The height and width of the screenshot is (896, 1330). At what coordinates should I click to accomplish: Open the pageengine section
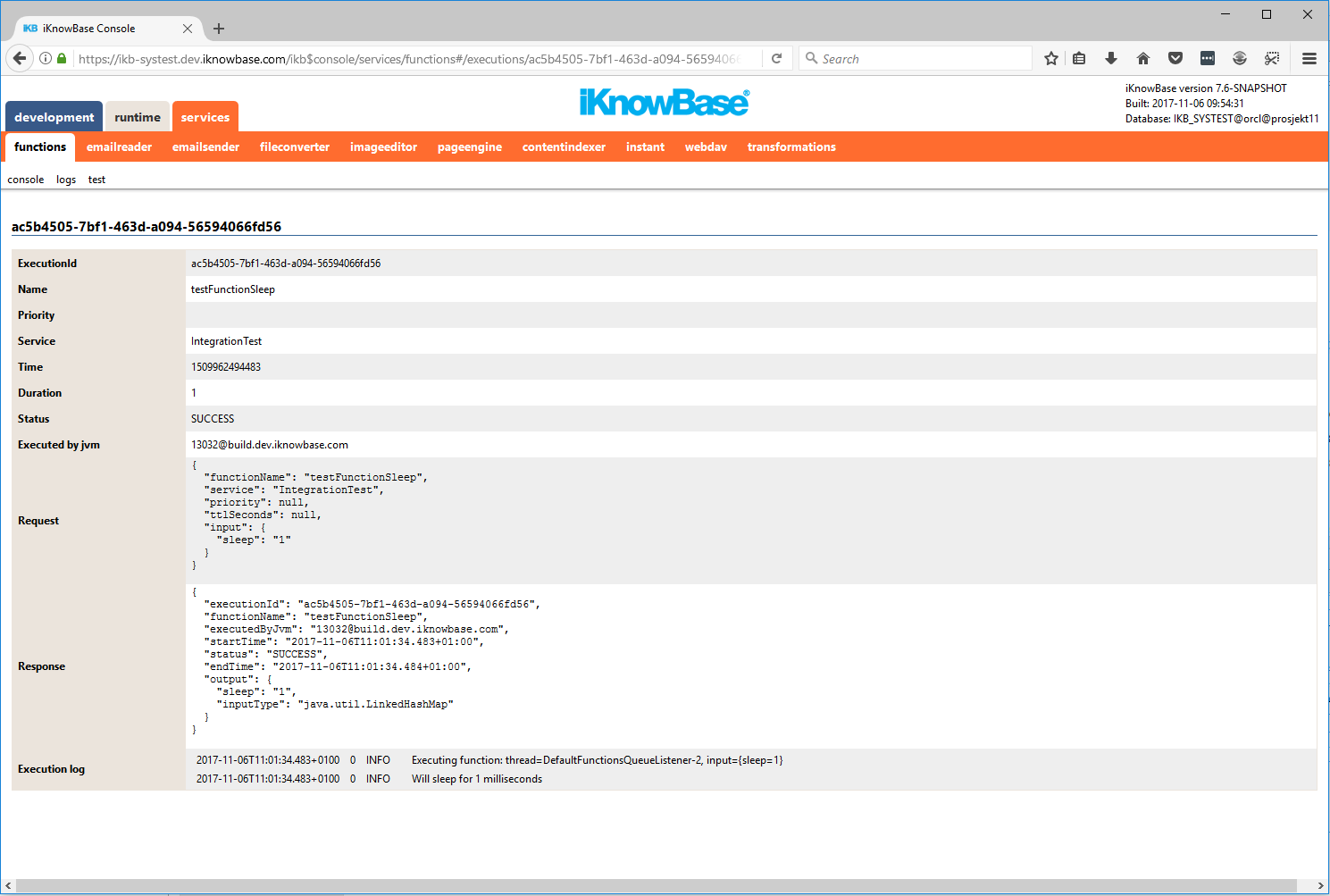click(x=470, y=147)
